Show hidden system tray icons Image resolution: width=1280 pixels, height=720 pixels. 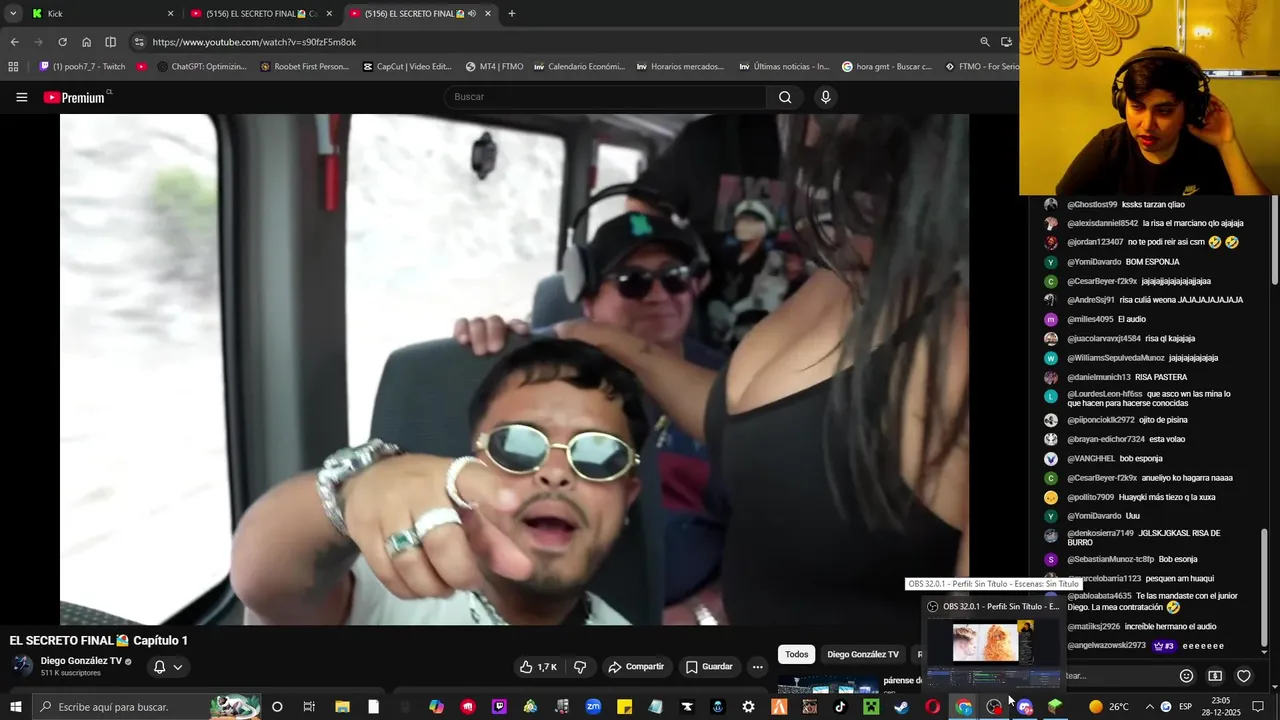click(1148, 707)
